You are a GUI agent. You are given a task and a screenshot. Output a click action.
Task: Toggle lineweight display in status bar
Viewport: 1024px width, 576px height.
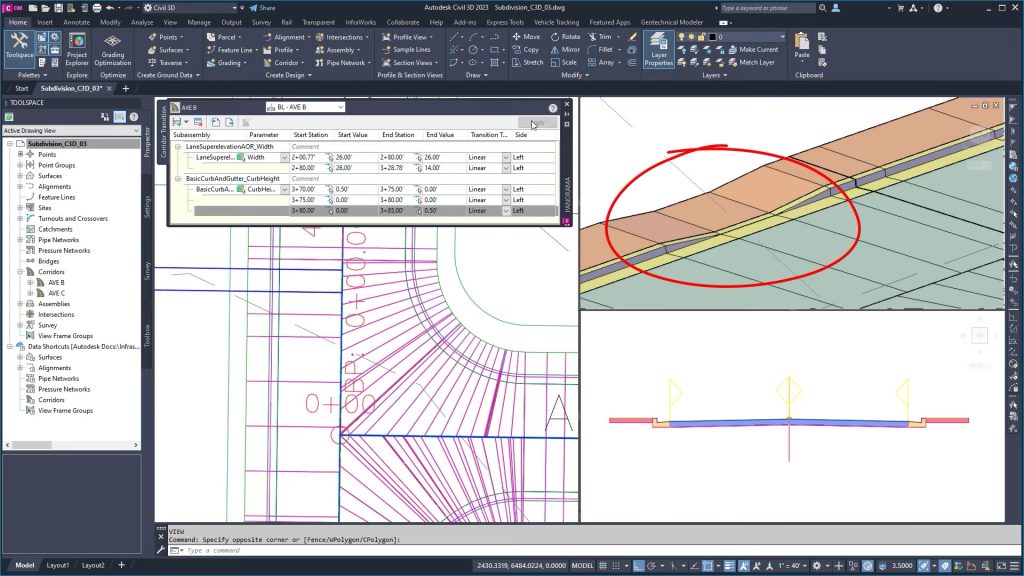[729, 566]
